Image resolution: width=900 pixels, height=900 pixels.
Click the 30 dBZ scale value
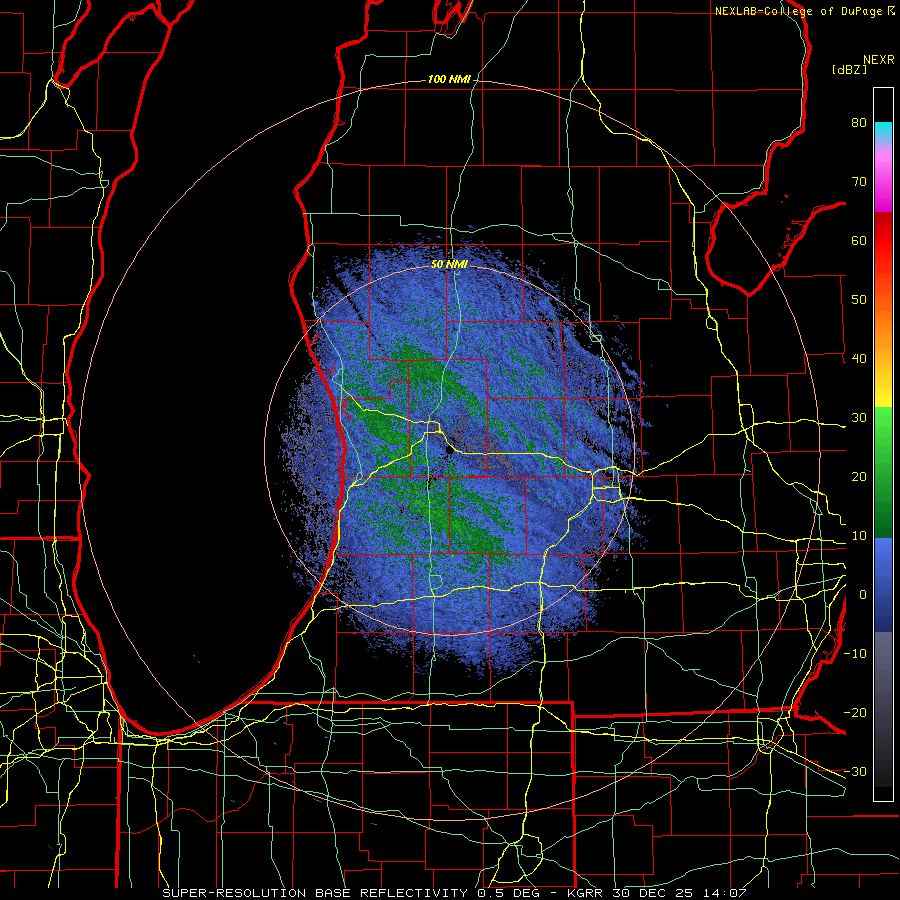click(859, 418)
